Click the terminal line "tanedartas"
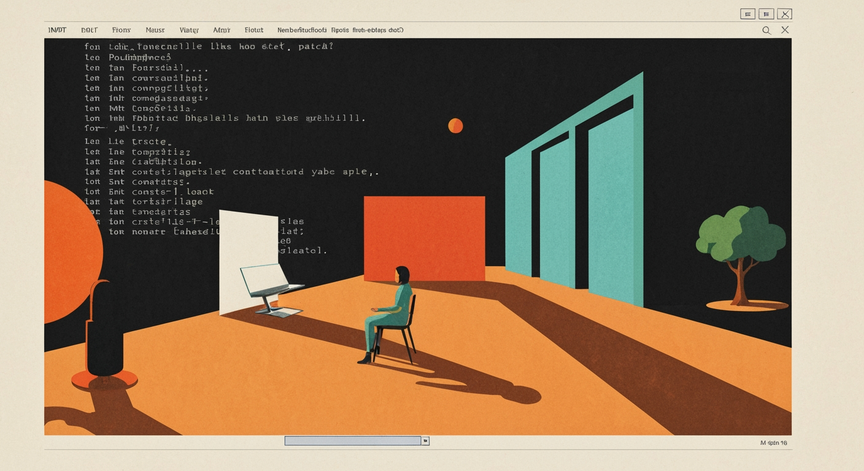 [x=138, y=212]
